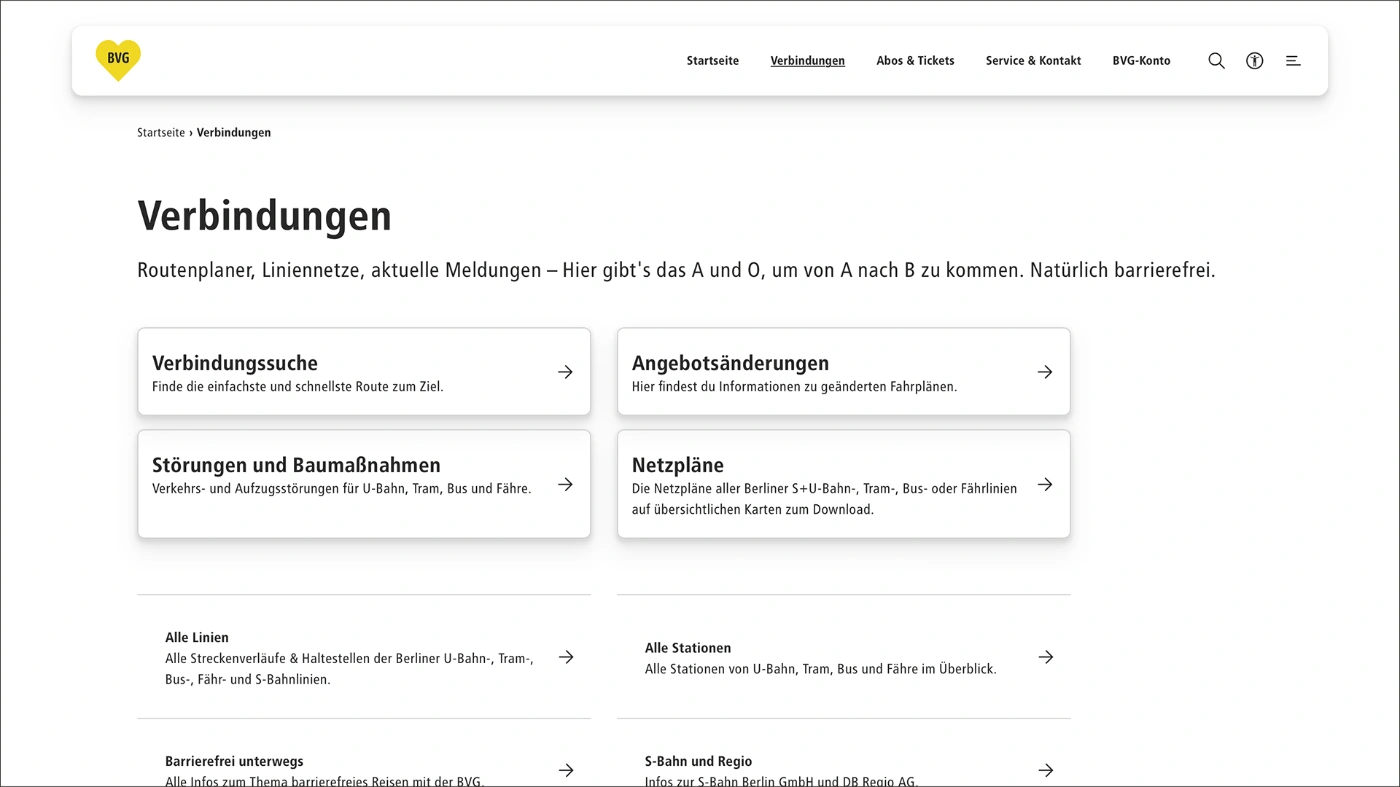Viewport: 1400px width, 787px height.
Task: Select Verbindungen in the top navigation
Action: pos(807,61)
